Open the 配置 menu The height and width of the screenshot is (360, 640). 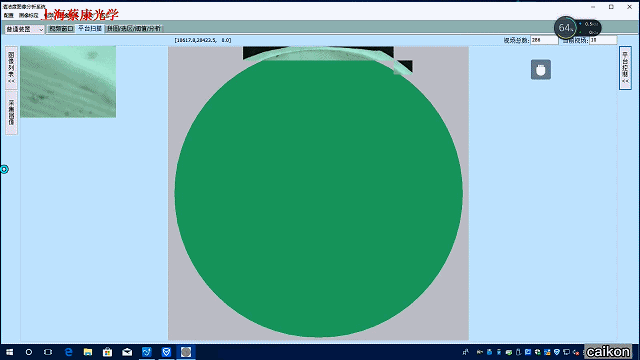pyautogui.click(x=9, y=15)
